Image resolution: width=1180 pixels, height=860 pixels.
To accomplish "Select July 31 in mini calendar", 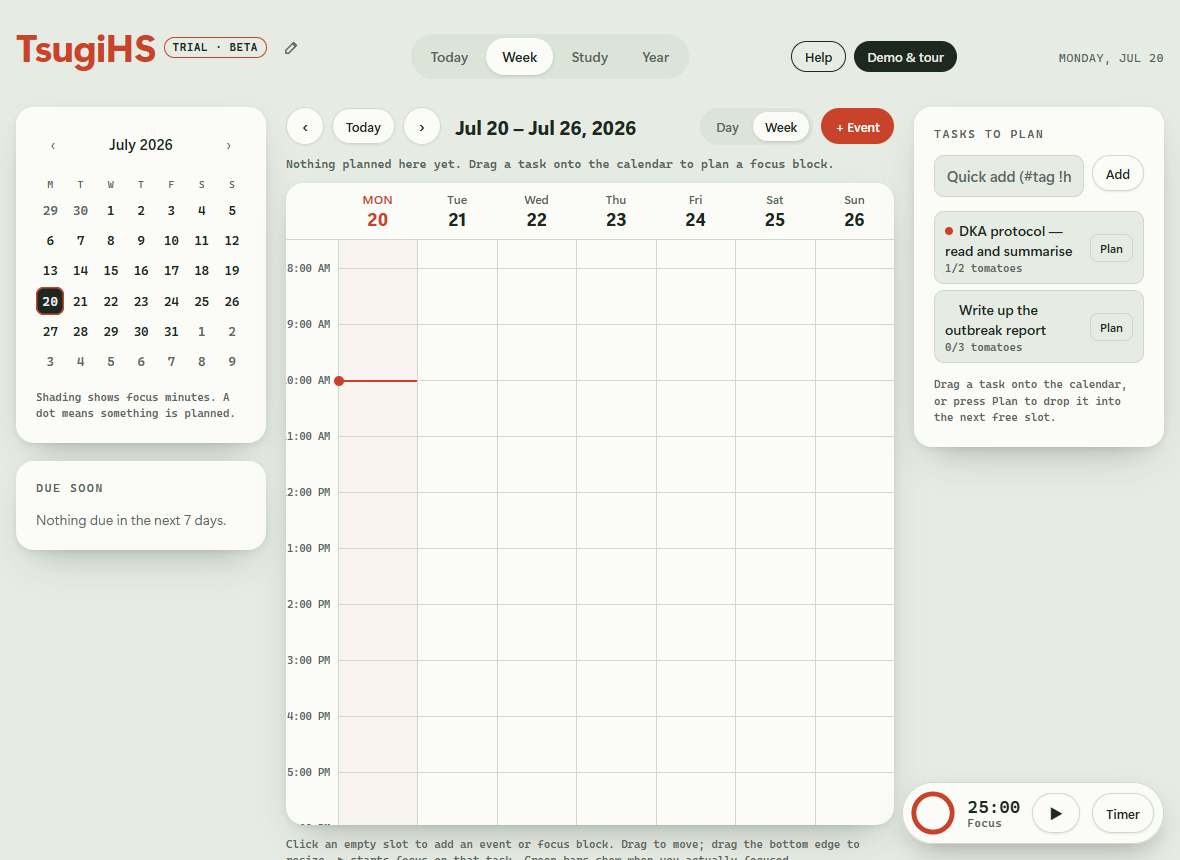I will pos(172,331).
